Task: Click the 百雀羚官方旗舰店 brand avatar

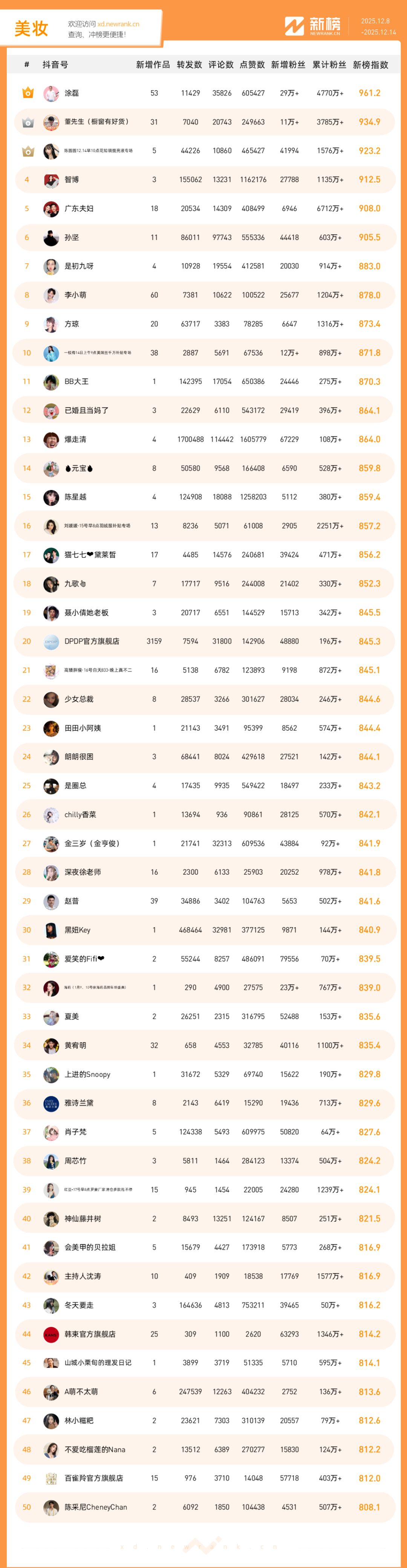Action: pyautogui.click(x=51, y=1478)
